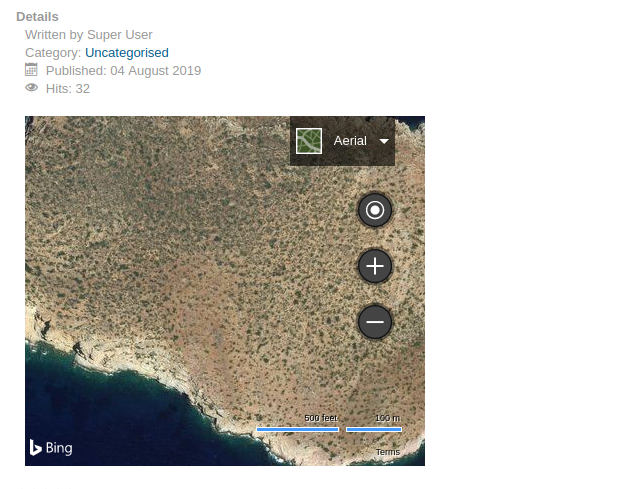Viewport: 630px width, 489px height.
Task: Click the 100 m scale label
Action: coord(388,418)
